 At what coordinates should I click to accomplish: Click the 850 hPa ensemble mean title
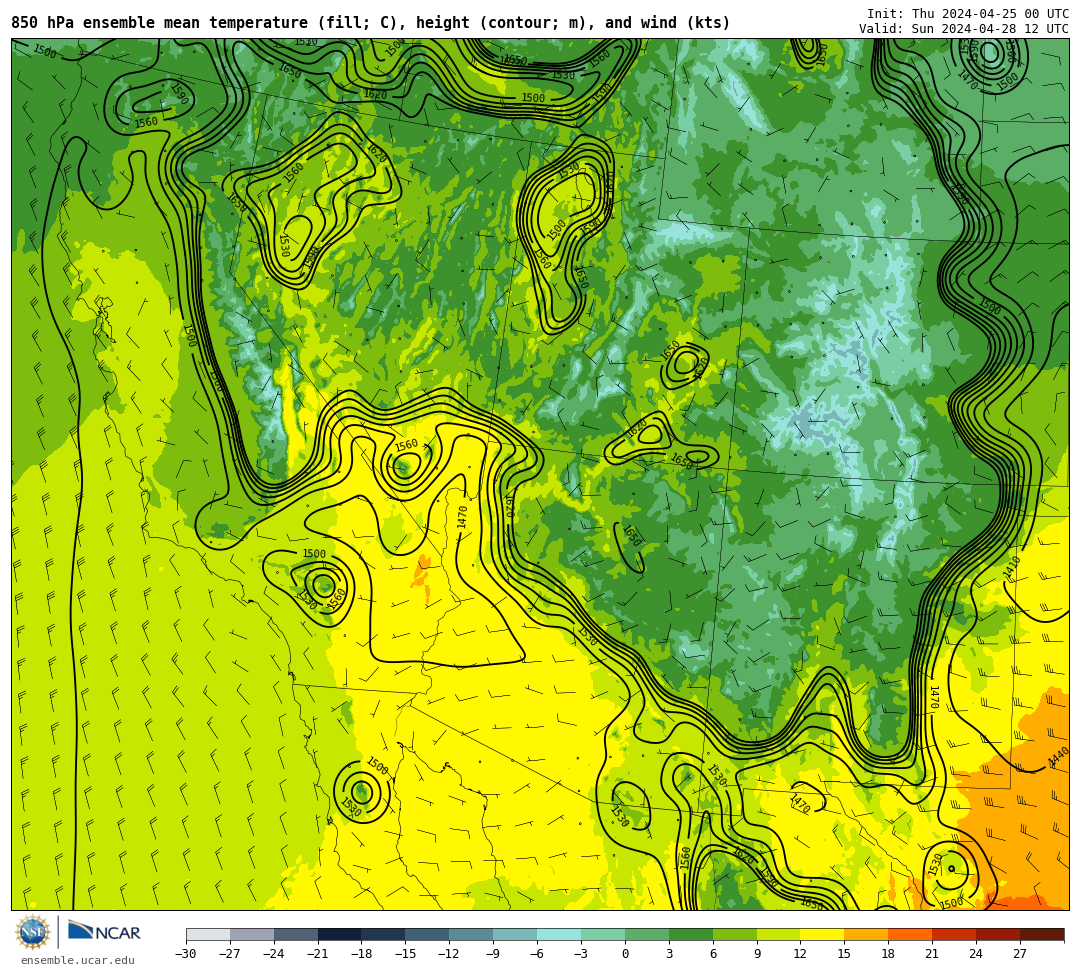click(x=371, y=23)
